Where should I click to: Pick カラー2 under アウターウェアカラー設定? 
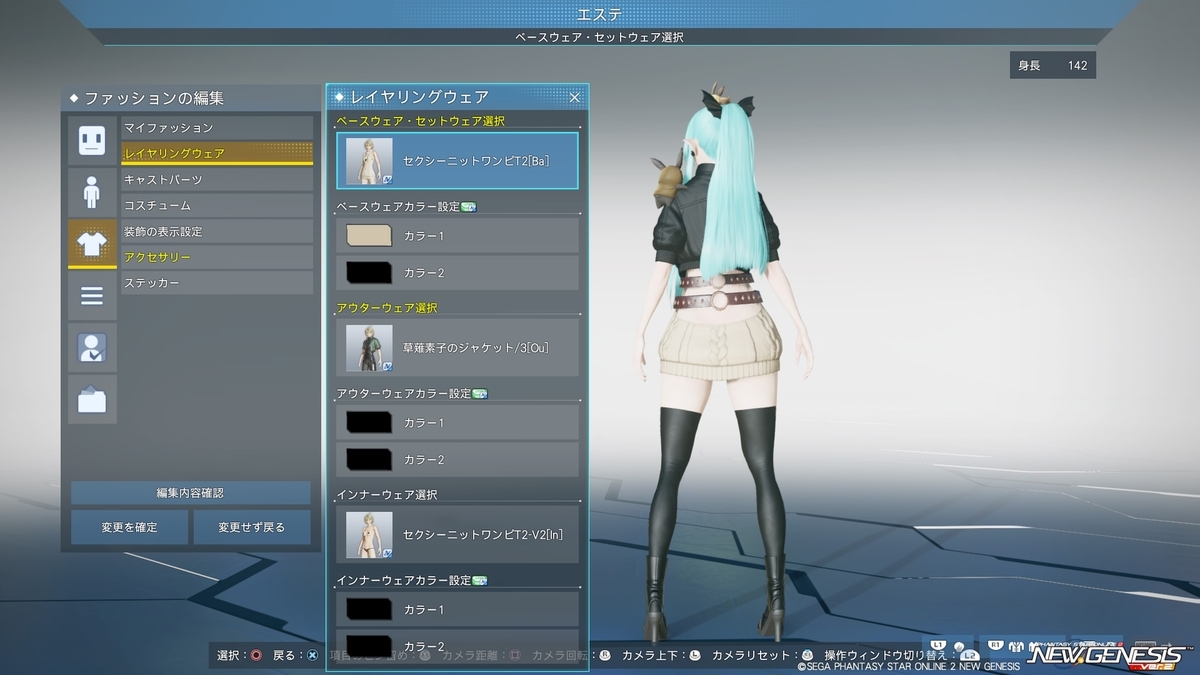pos(457,460)
